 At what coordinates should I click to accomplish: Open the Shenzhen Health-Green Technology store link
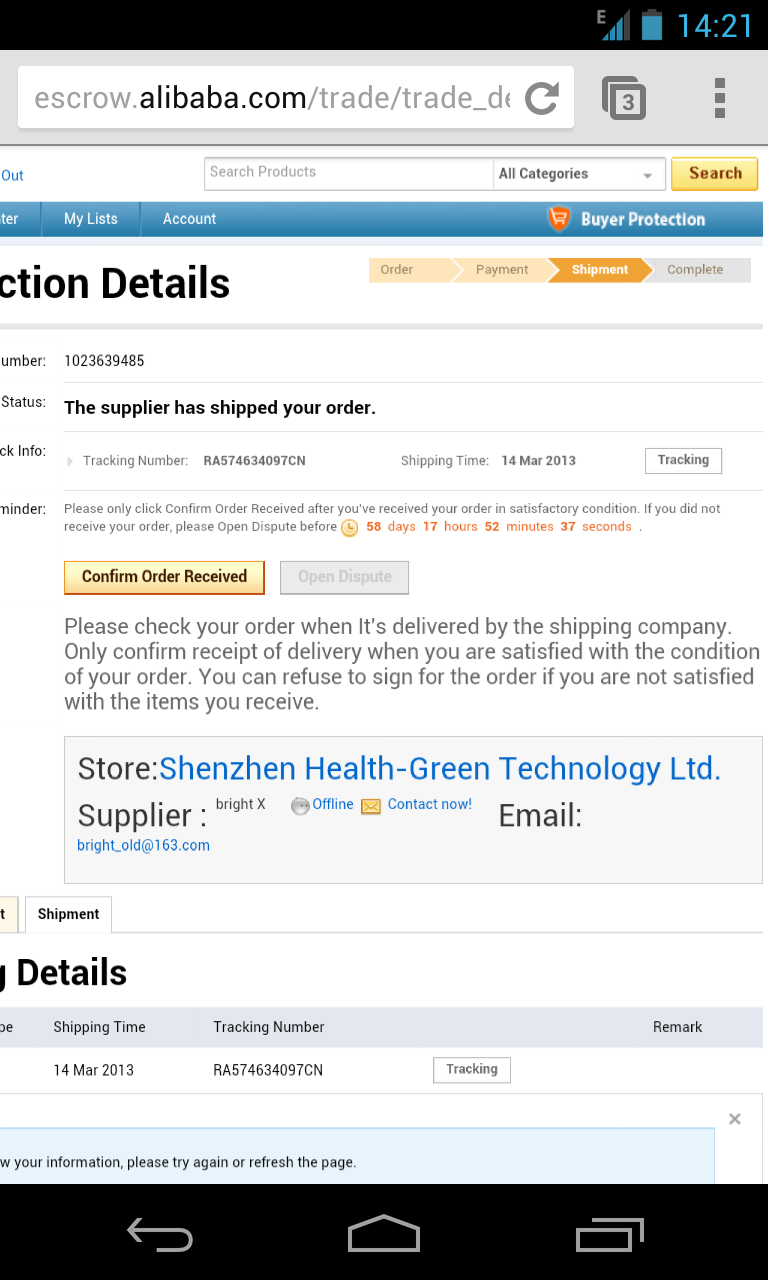[440, 768]
